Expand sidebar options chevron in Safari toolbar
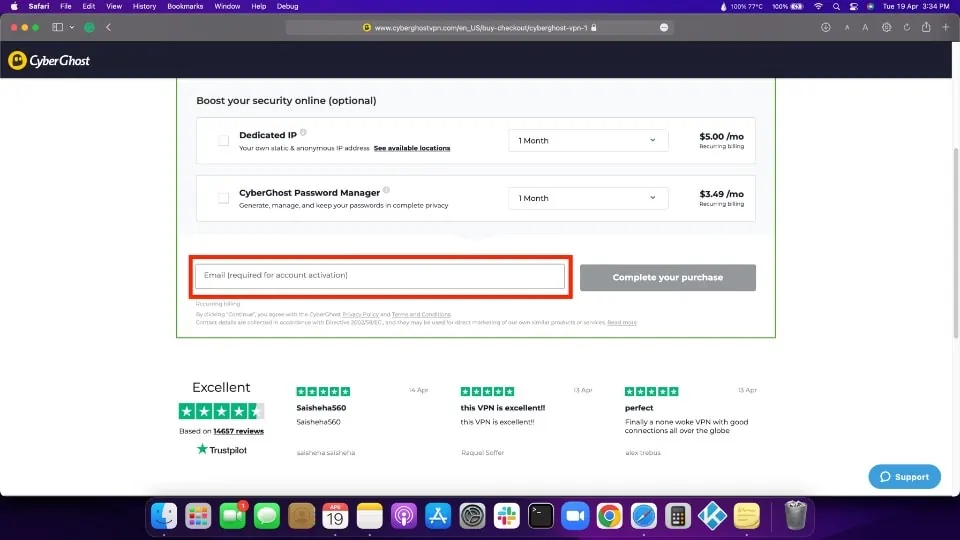960x540 pixels. (x=72, y=28)
